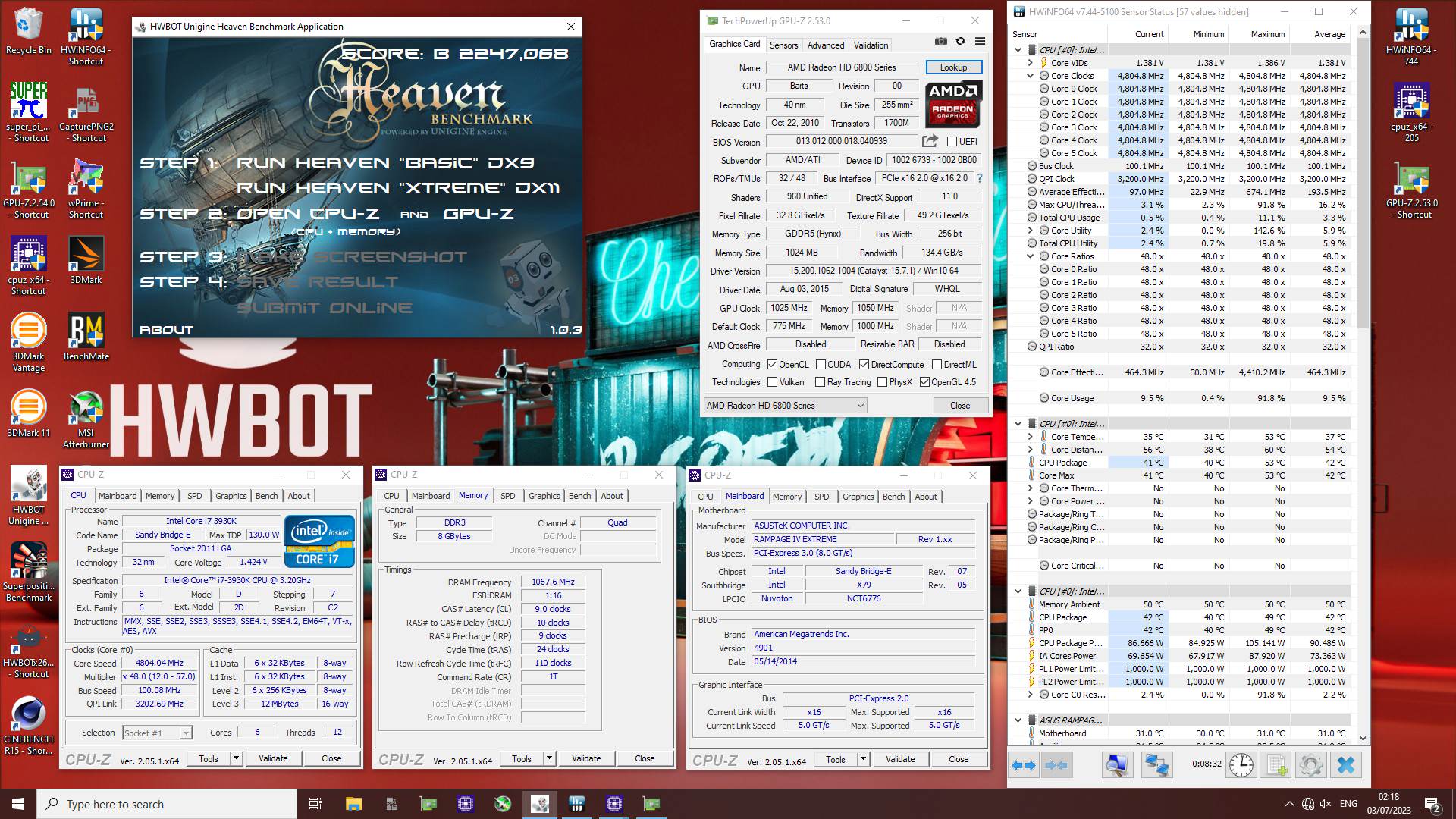The image size is (1456, 819).
Task: Open Superposition Benchmark desktop icon
Action: [29, 573]
